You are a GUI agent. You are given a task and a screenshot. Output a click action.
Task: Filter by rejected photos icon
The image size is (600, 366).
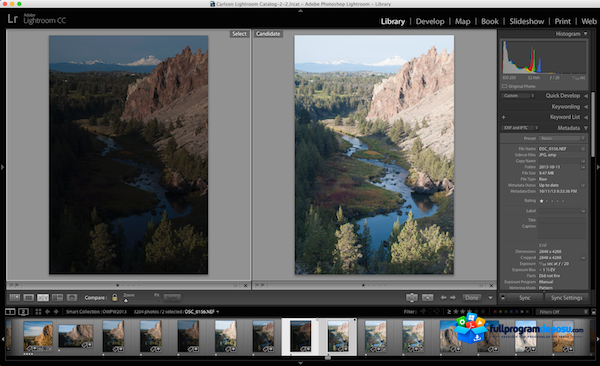coord(437,312)
